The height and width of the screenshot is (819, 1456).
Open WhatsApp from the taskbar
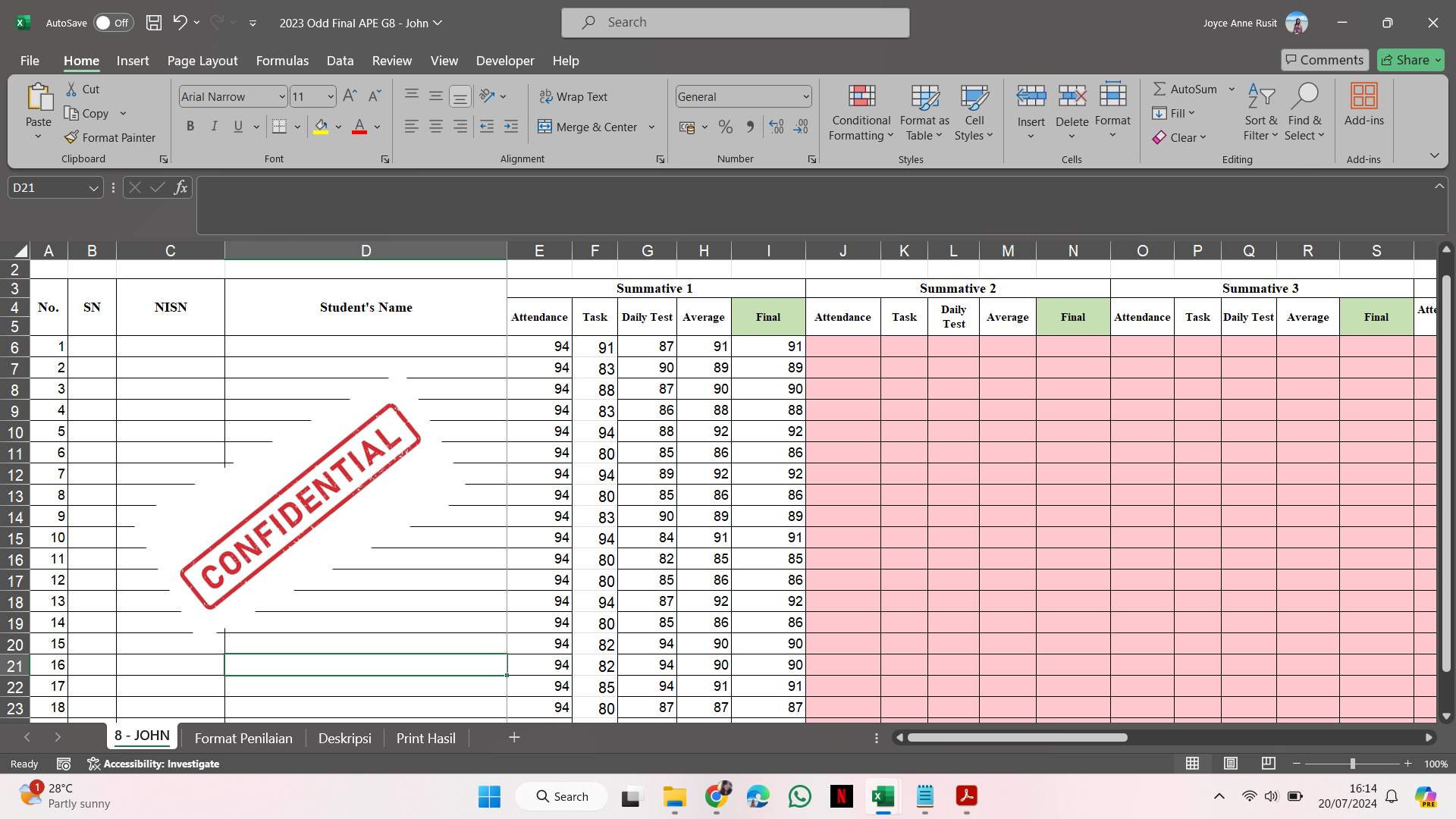pos(799,796)
